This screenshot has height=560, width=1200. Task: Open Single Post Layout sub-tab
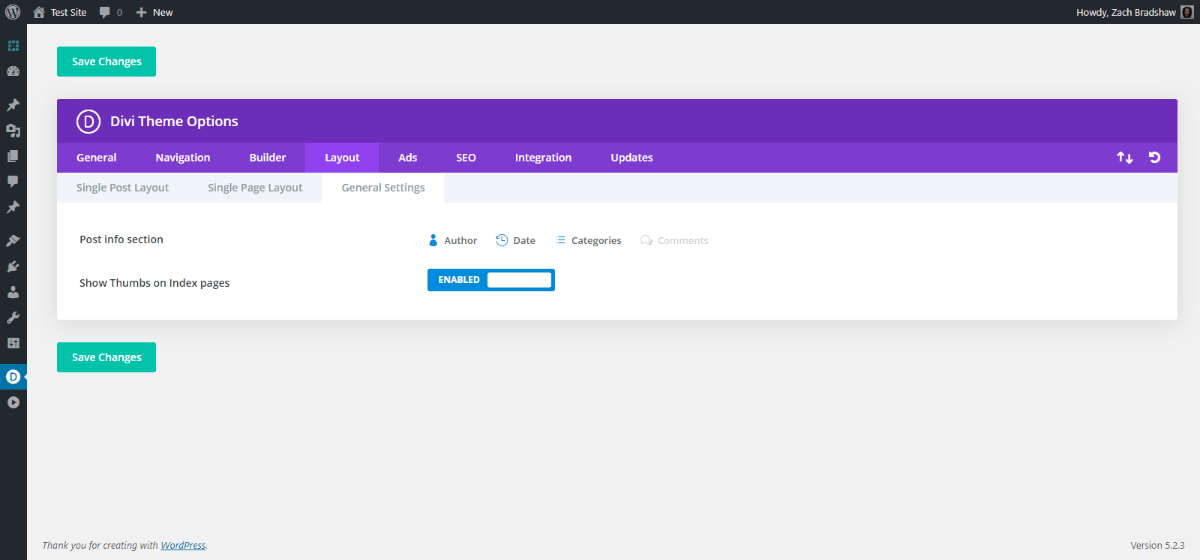[123, 188]
